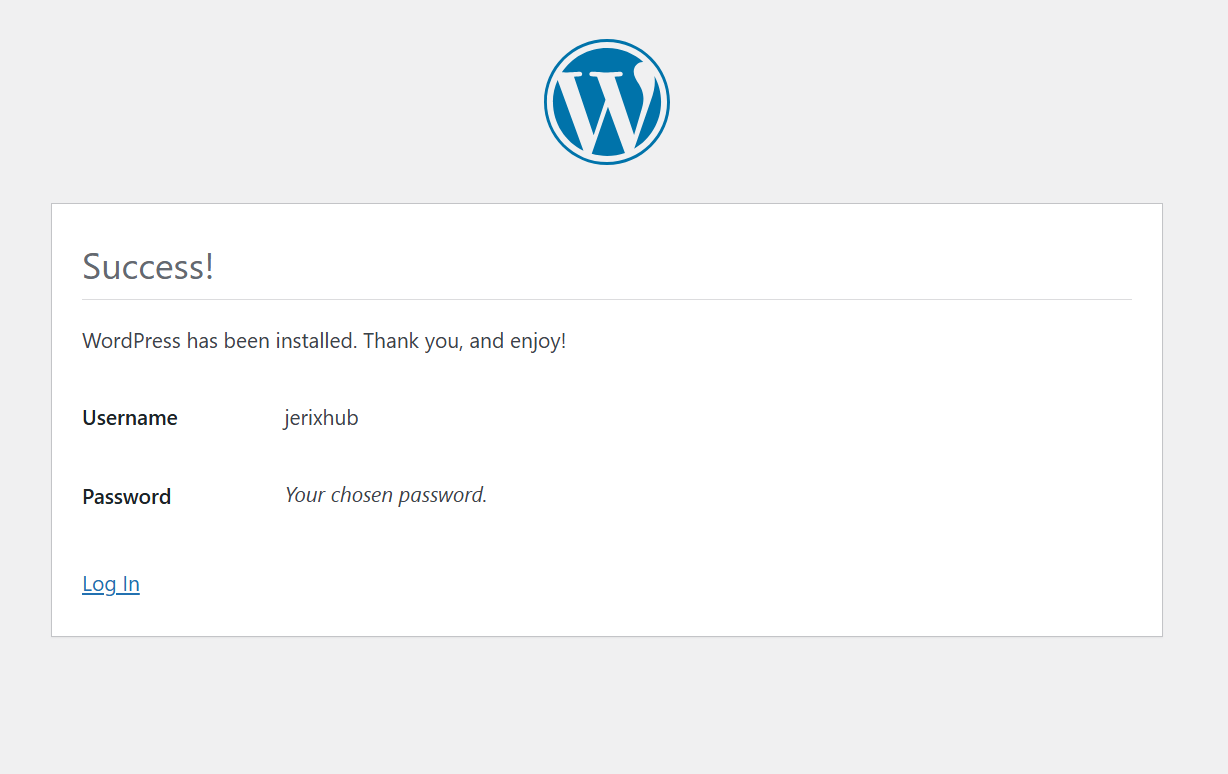
Task: Click the underlined Log In link
Action: coord(110,583)
